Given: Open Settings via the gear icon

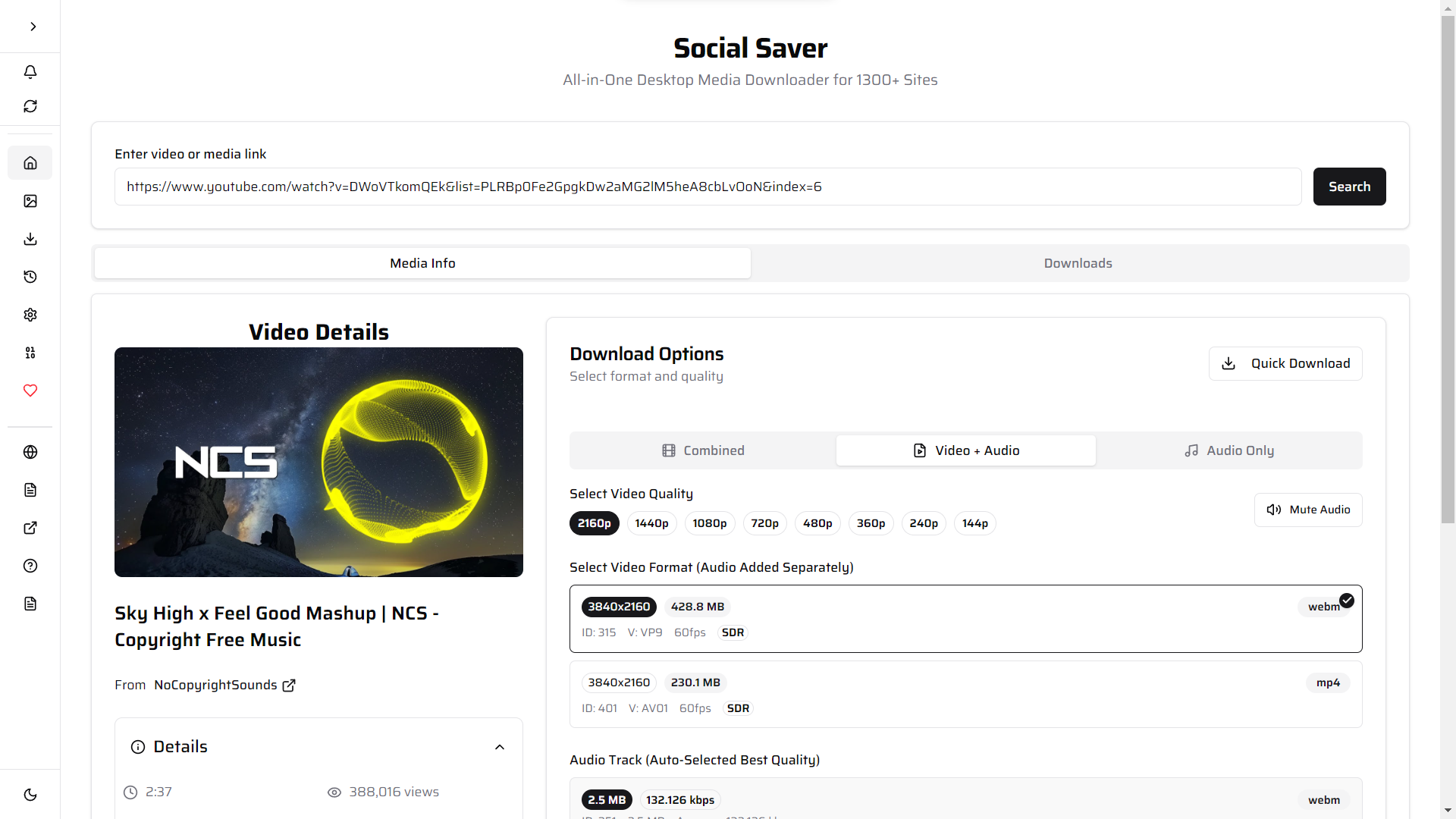Looking at the screenshot, I should [x=30, y=314].
